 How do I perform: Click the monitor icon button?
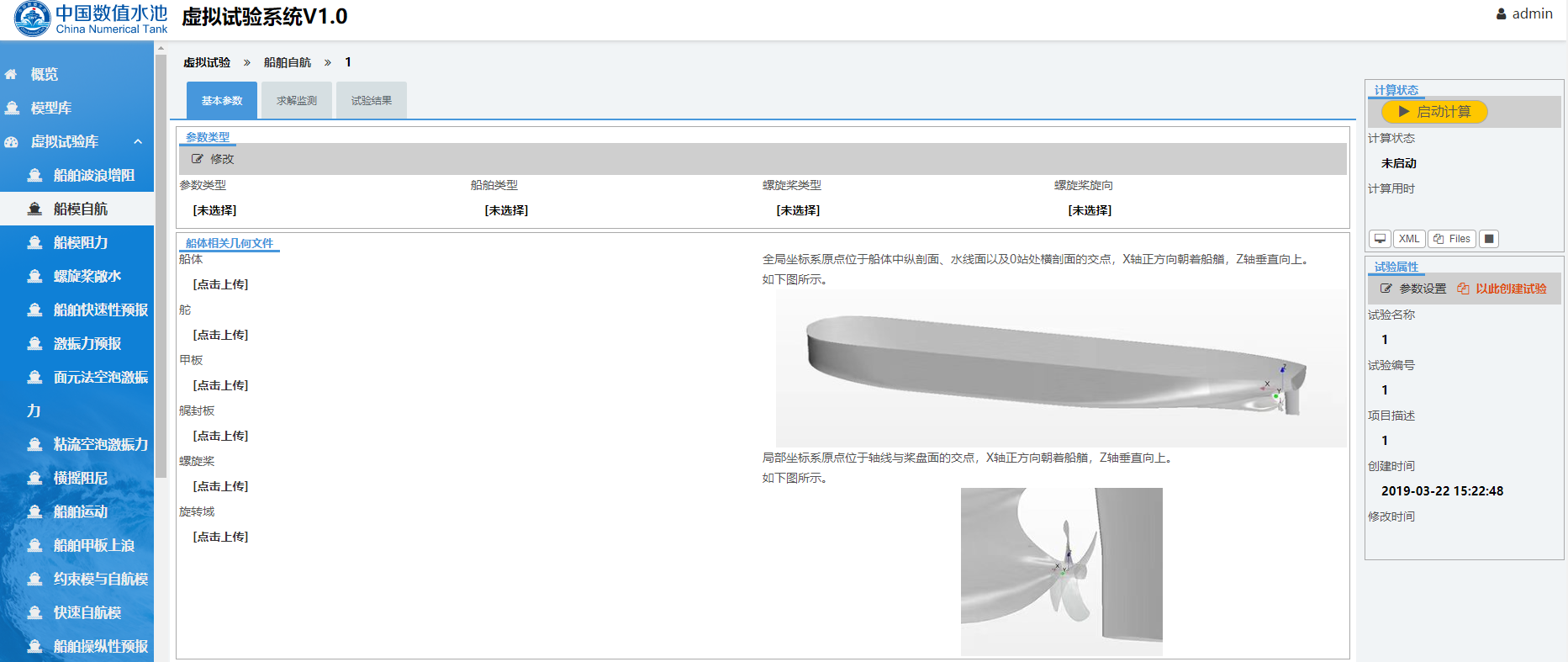pyautogui.click(x=1380, y=239)
